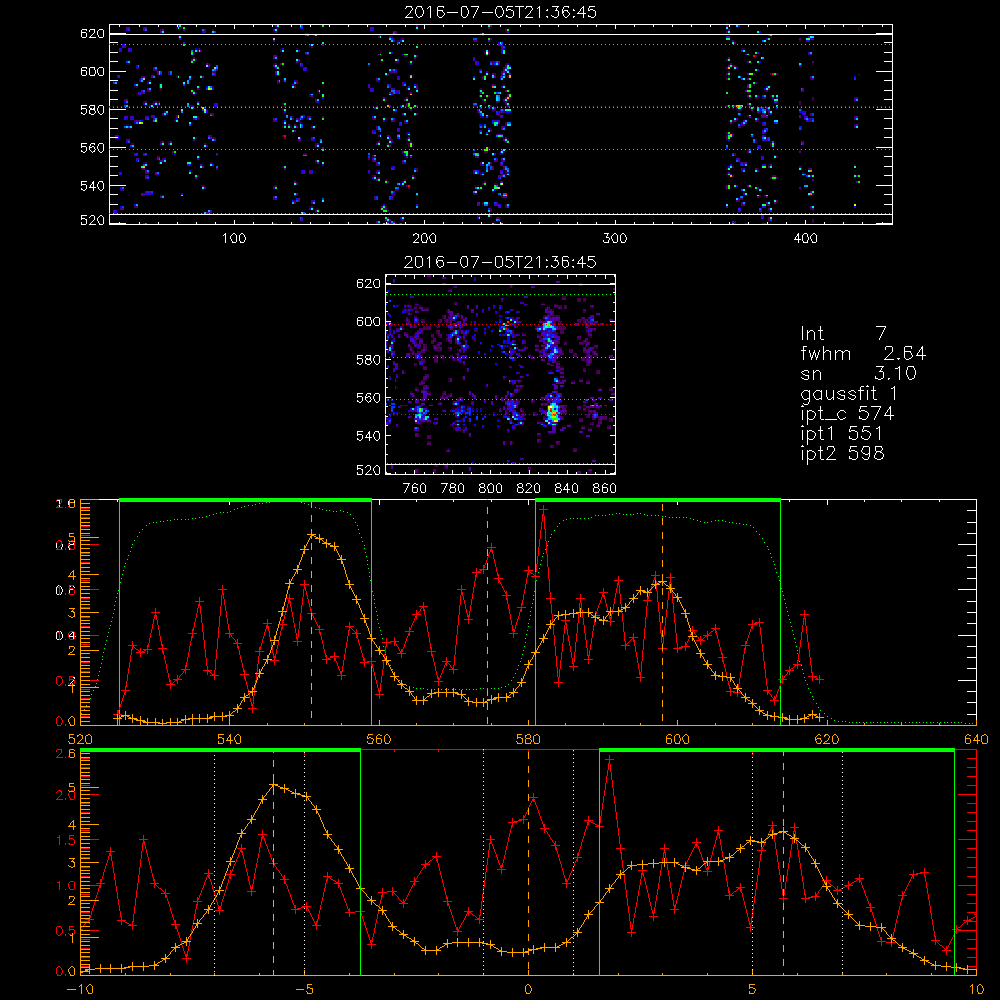The height and width of the screenshot is (1000, 1000).
Task: Click the 'ipt_c 574' readout
Action: [x=847, y=414]
